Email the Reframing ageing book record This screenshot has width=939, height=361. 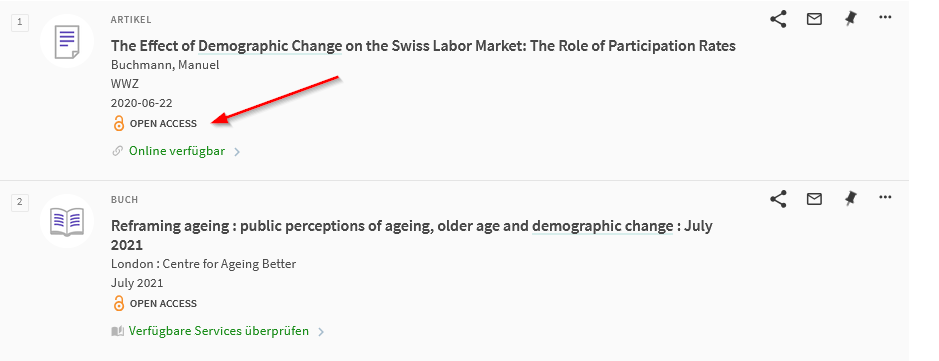pyautogui.click(x=814, y=199)
